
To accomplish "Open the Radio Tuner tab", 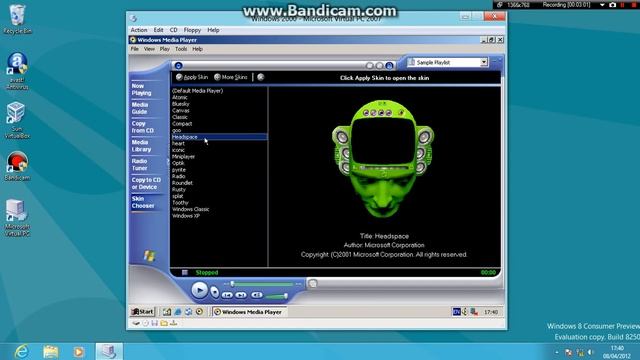I will [139, 164].
